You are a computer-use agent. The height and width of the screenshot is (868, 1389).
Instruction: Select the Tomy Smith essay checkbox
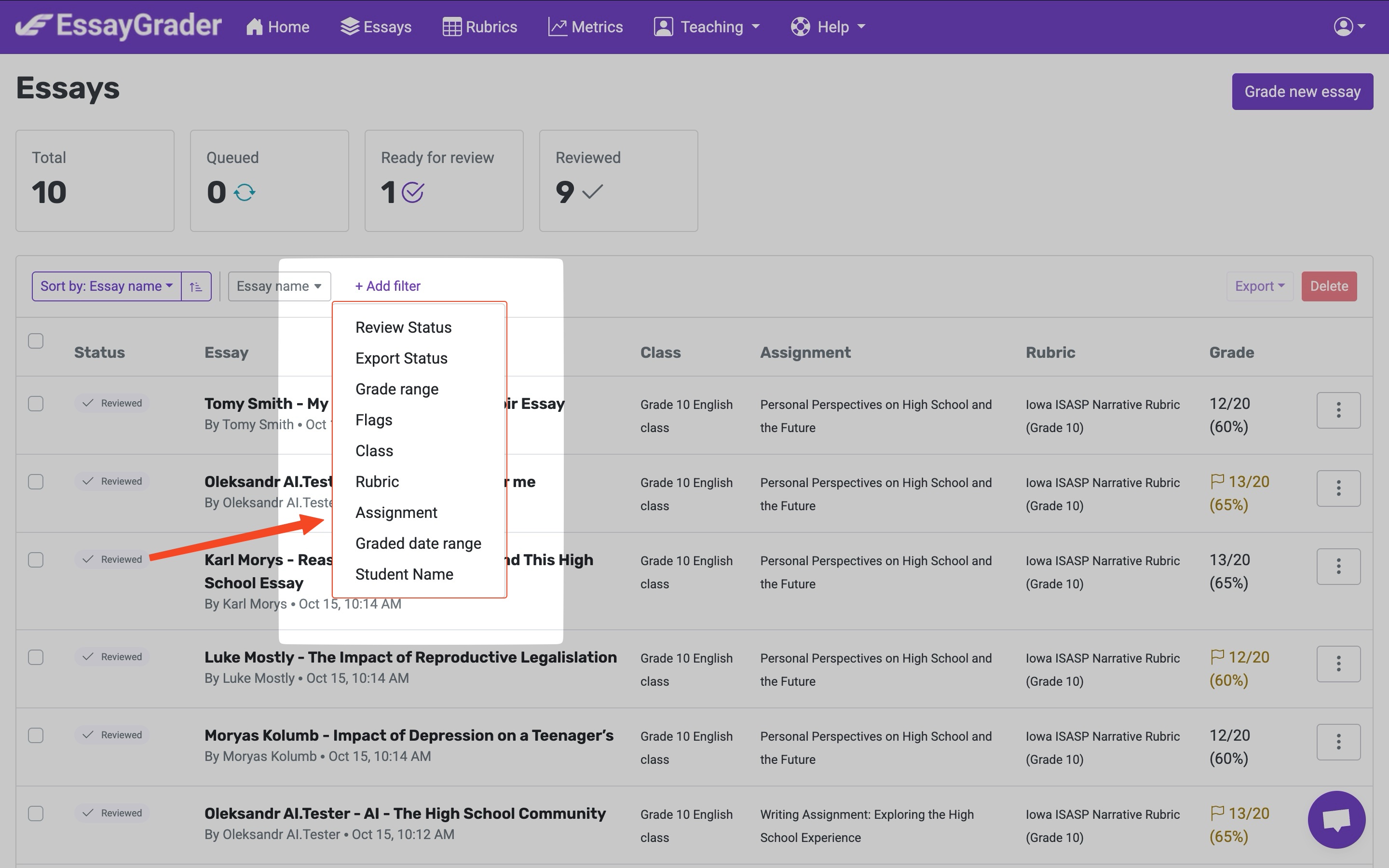click(36, 404)
